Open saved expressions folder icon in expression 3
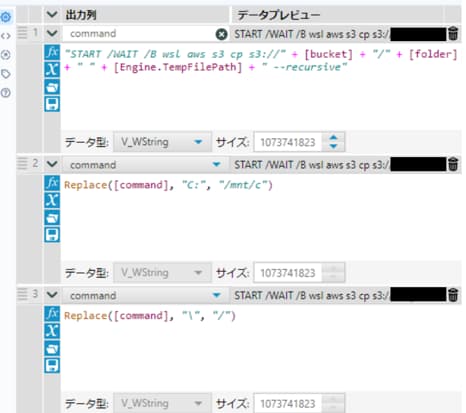 coord(52,348)
